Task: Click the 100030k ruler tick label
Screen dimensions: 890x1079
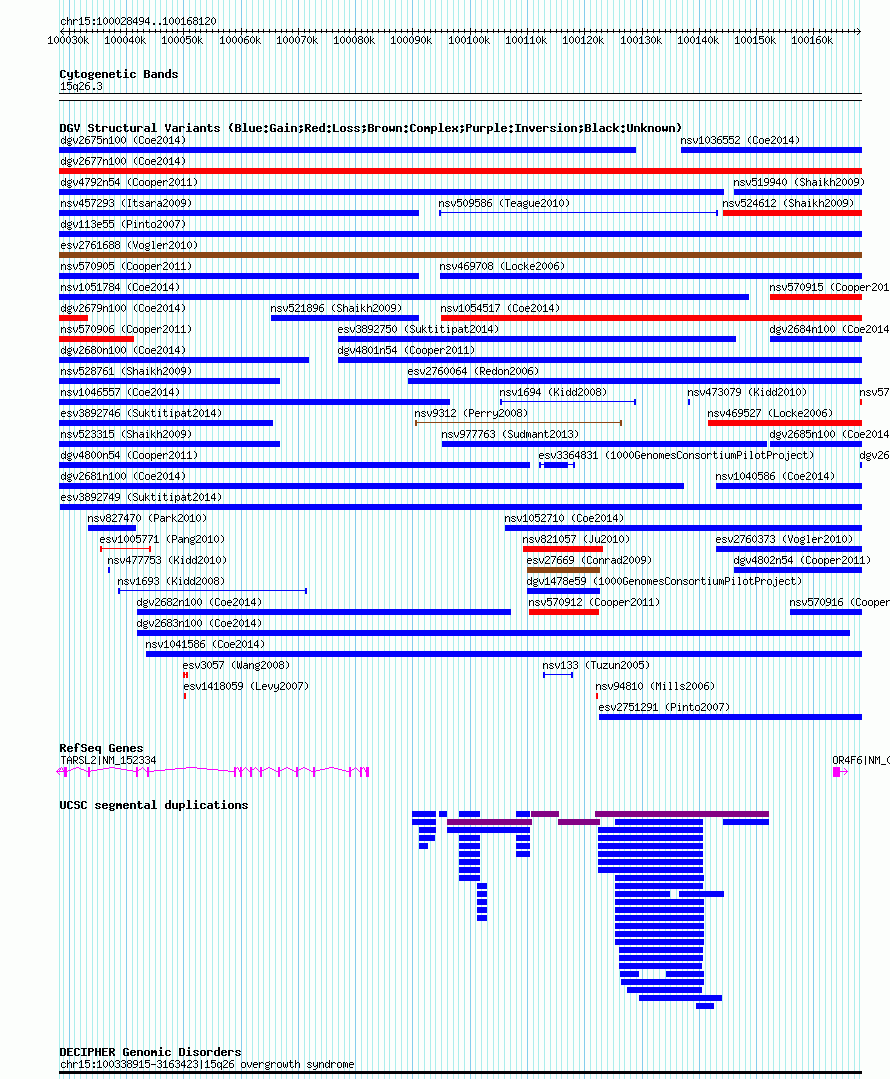Action: [68, 41]
